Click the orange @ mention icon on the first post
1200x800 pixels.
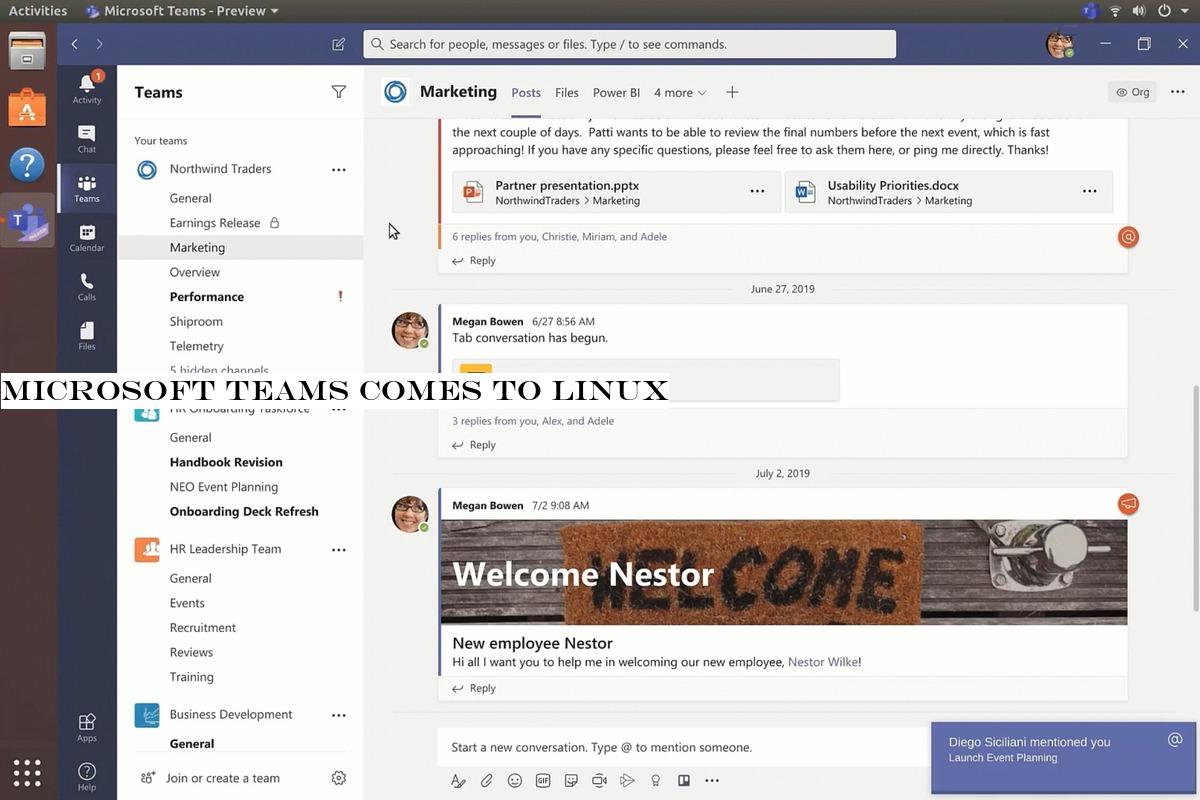1128,237
